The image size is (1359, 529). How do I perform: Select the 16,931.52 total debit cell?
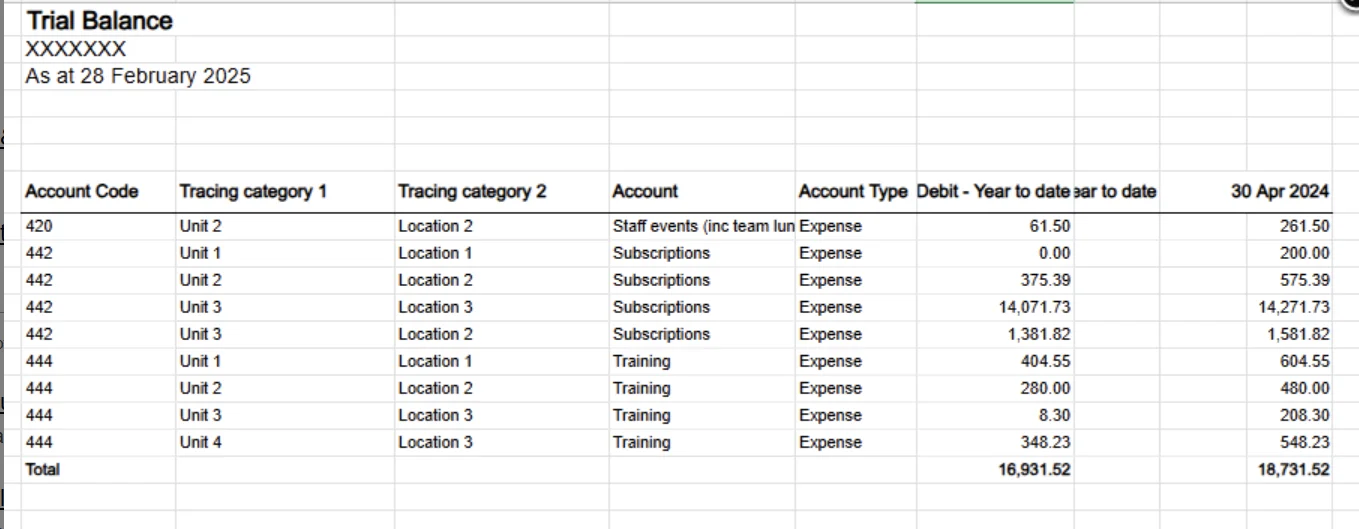[1034, 470]
